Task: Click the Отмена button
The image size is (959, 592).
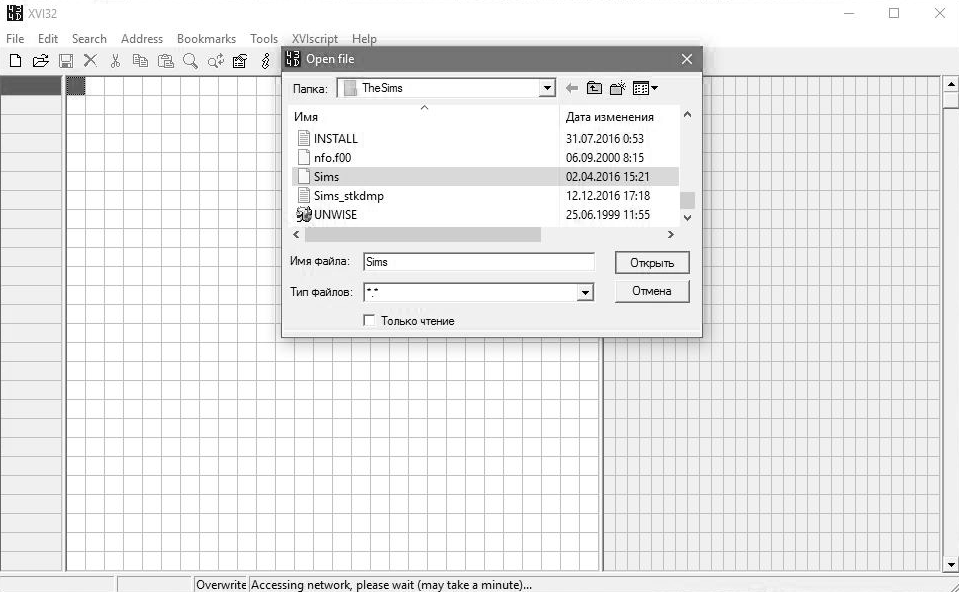Action: tap(652, 291)
